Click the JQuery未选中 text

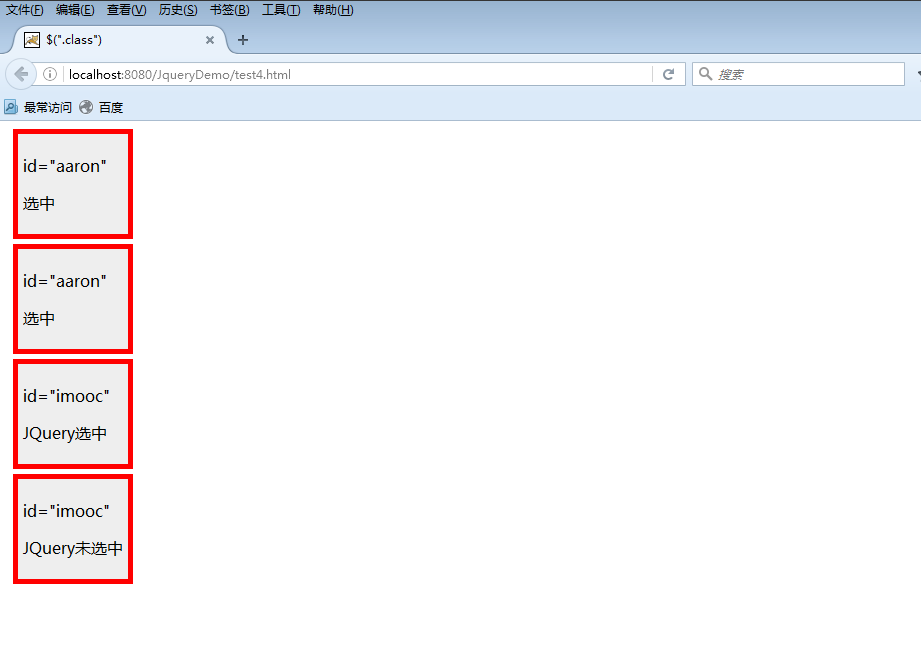click(73, 549)
